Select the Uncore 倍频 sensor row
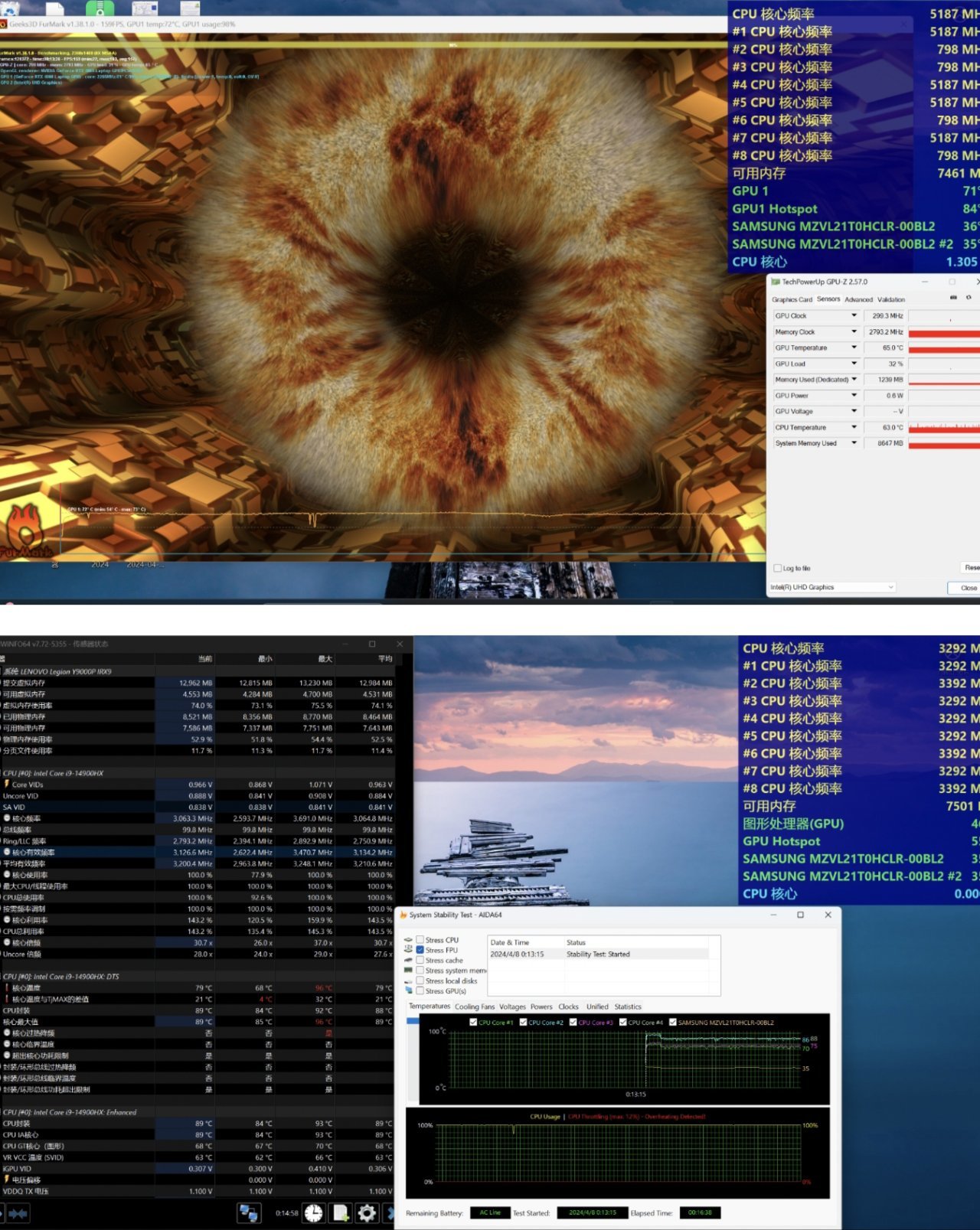 (199, 954)
